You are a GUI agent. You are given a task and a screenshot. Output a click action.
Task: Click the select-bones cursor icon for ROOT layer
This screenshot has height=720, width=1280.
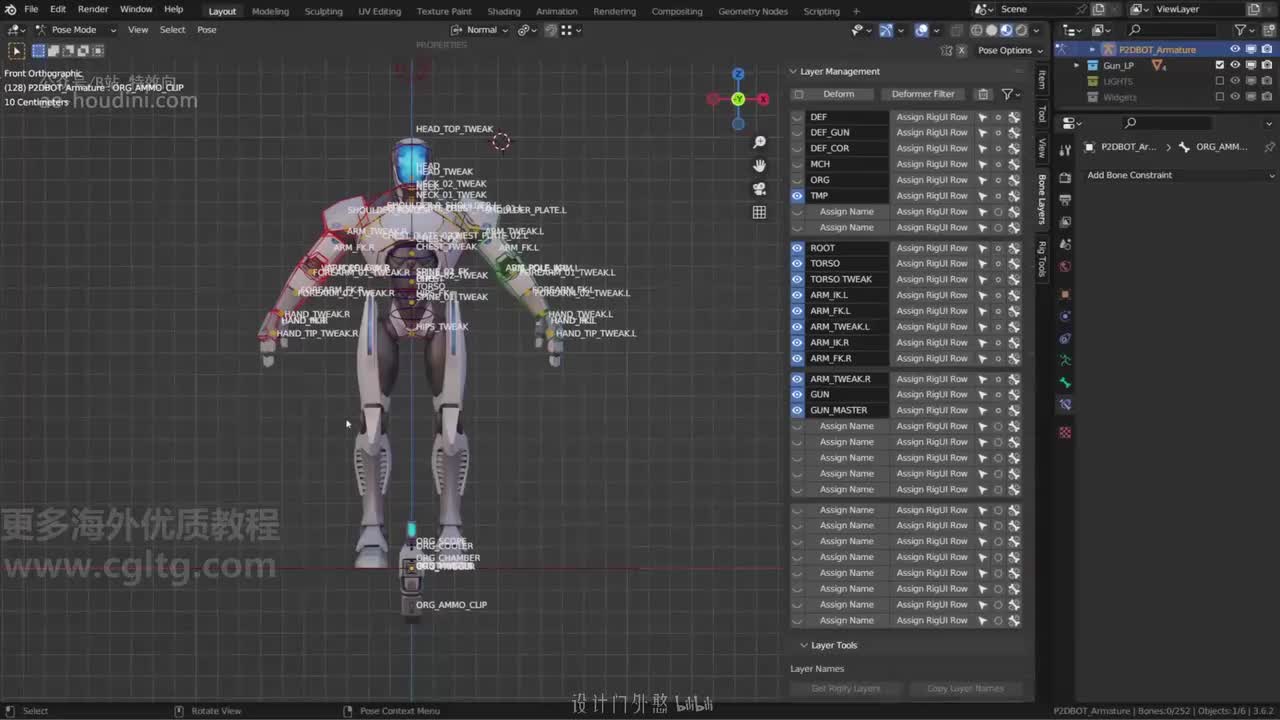pyautogui.click(x=982, y=248)
